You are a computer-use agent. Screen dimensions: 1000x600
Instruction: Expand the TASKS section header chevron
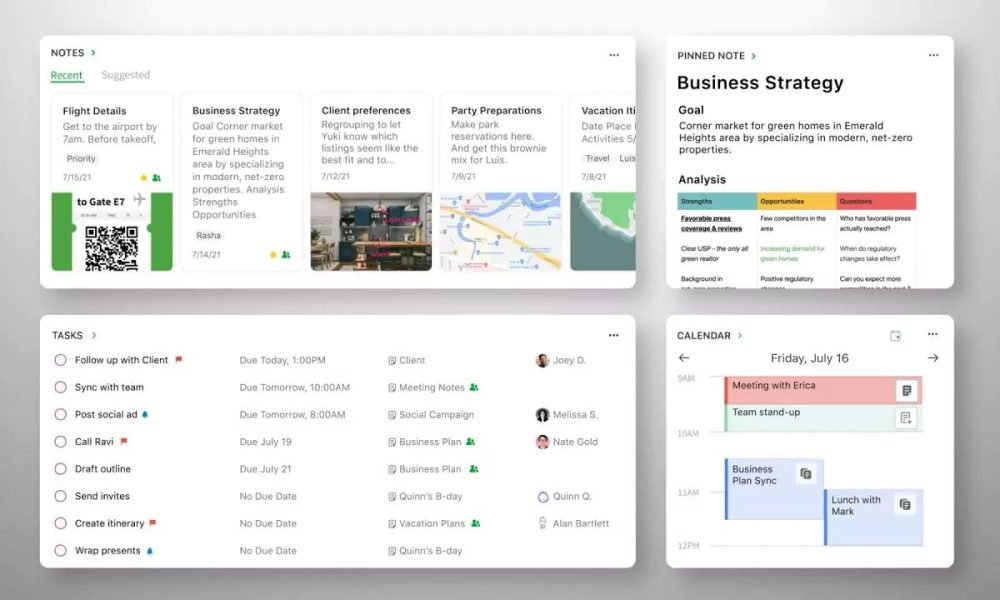click(94, 336)
